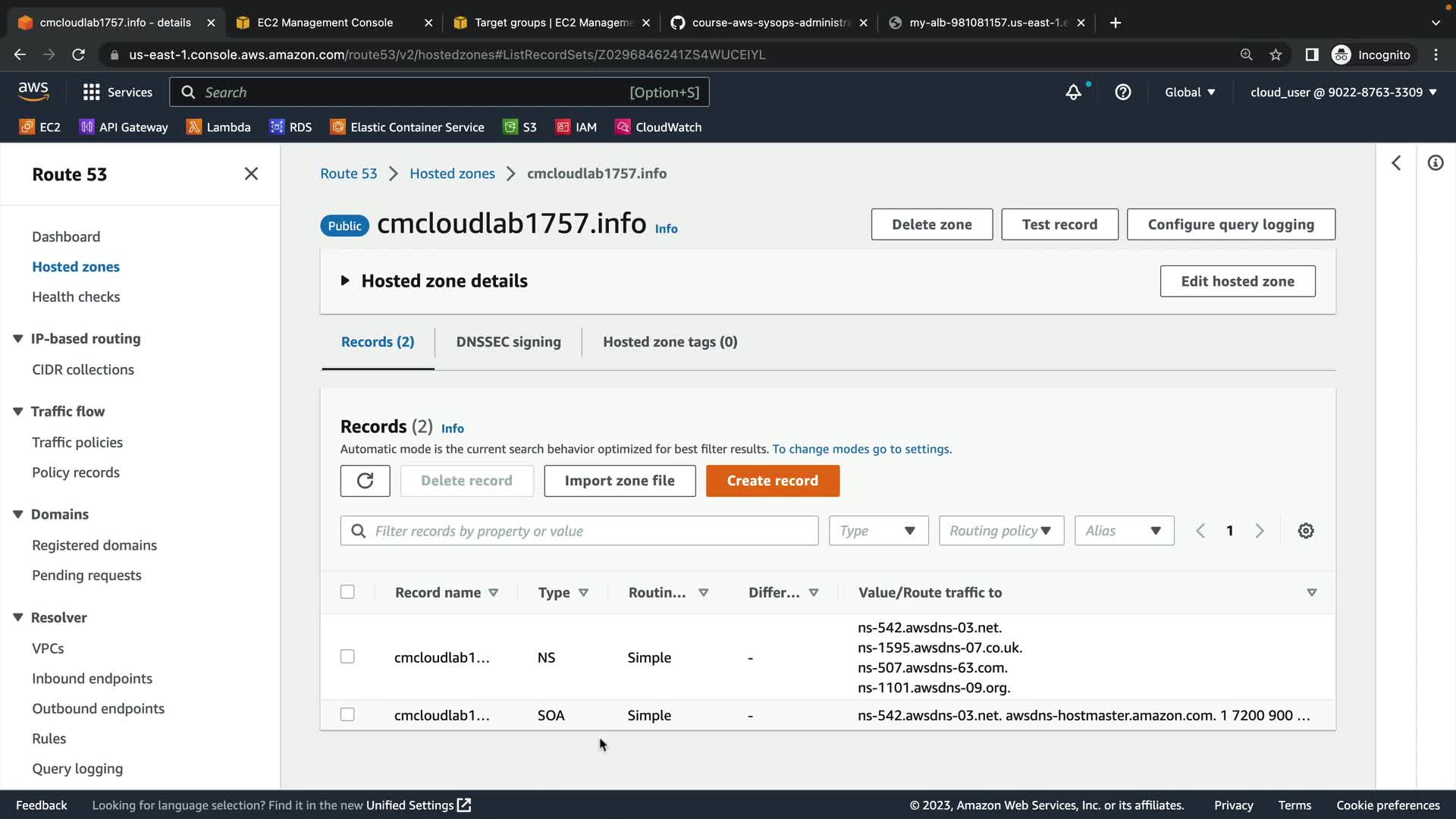
Task: Refresh the records list
Action: click(365, 481)
